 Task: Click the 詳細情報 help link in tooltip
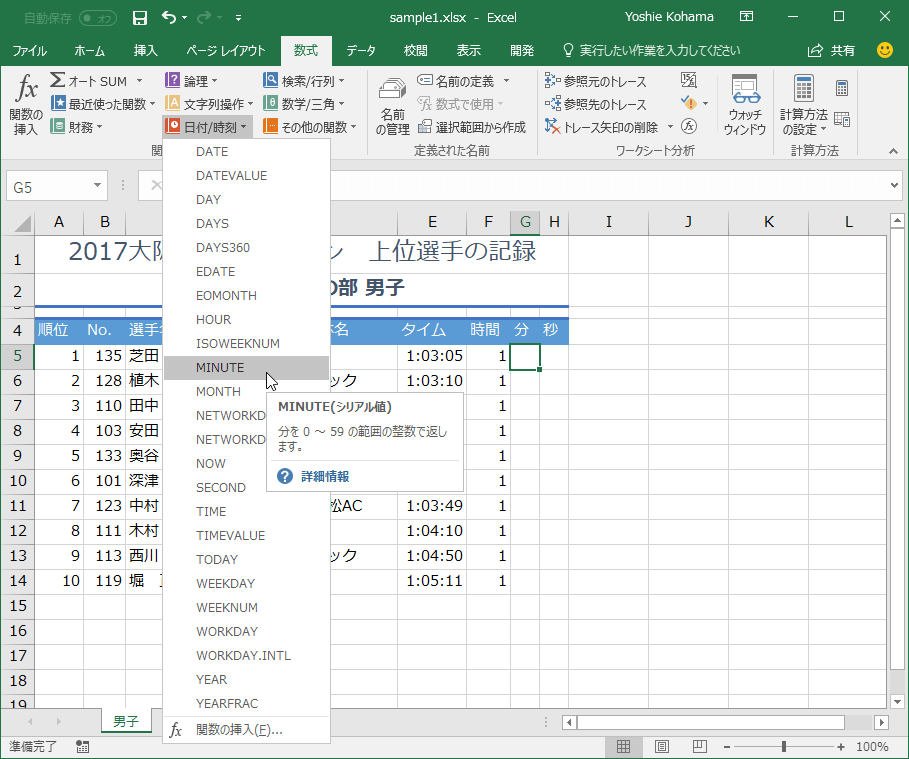[325, 477]
